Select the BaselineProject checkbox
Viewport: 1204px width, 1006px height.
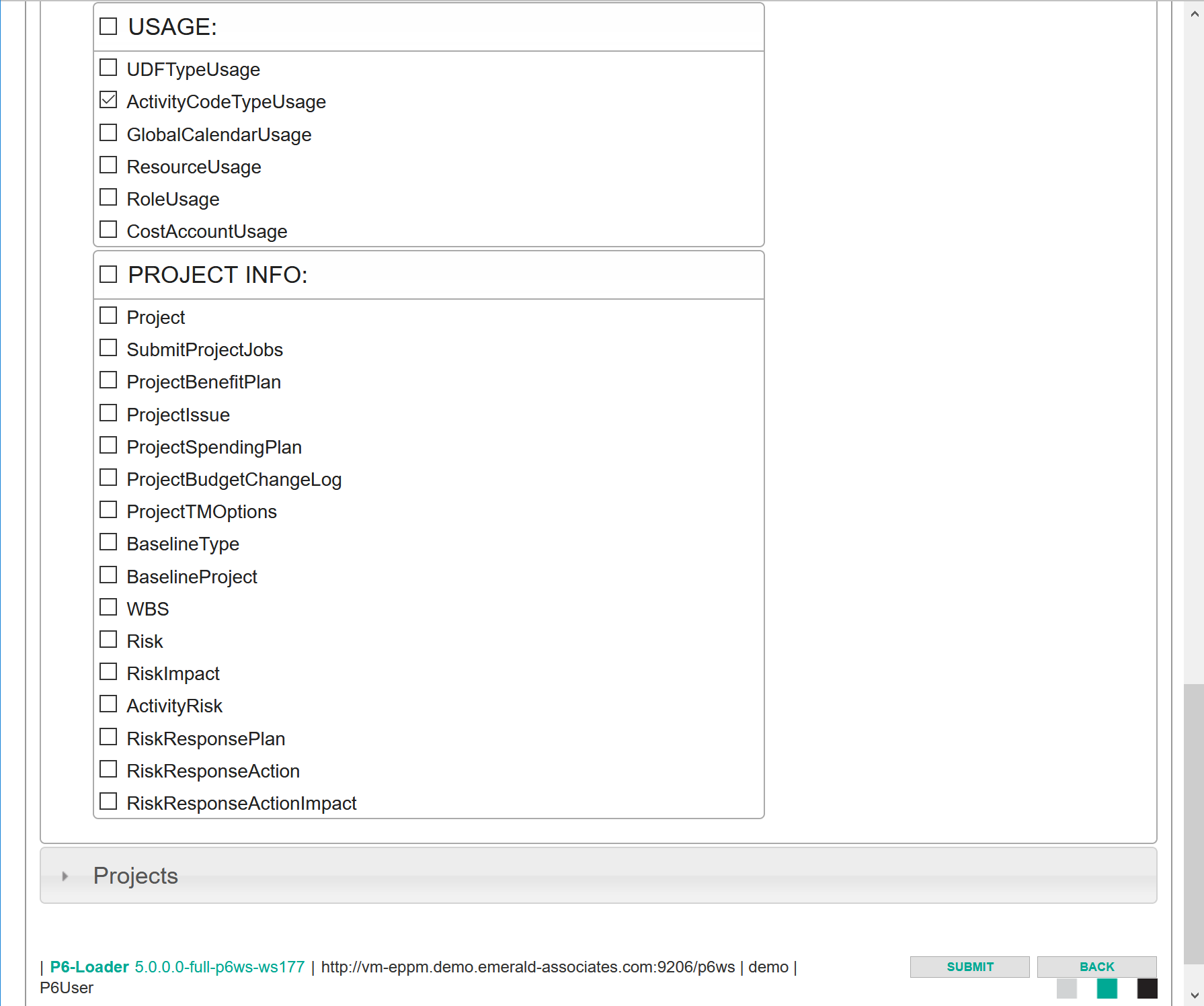point(108,576)
